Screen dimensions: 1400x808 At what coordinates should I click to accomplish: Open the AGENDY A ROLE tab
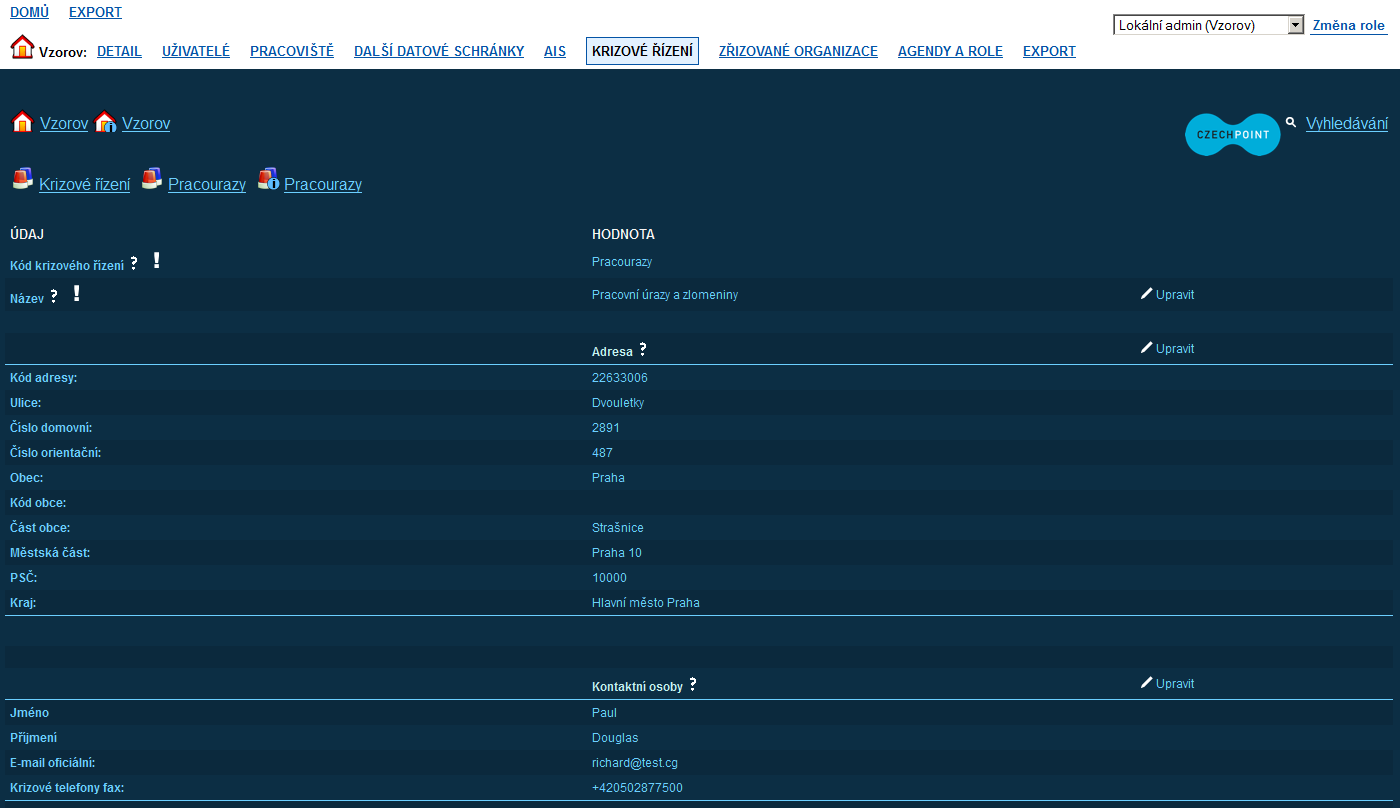click(x=950, y=51)
